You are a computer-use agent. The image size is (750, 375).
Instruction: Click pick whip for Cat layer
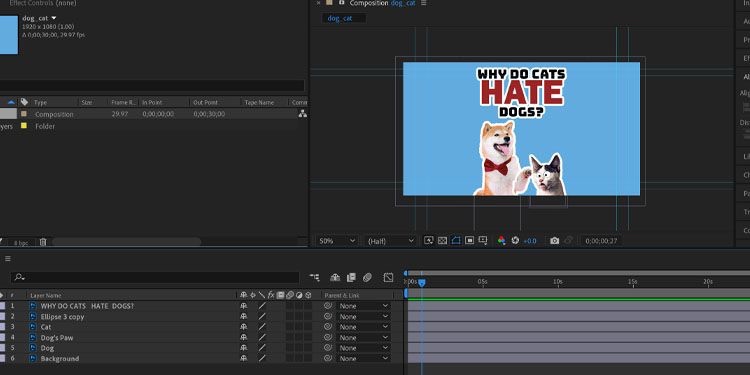click(x=328, y=327)
